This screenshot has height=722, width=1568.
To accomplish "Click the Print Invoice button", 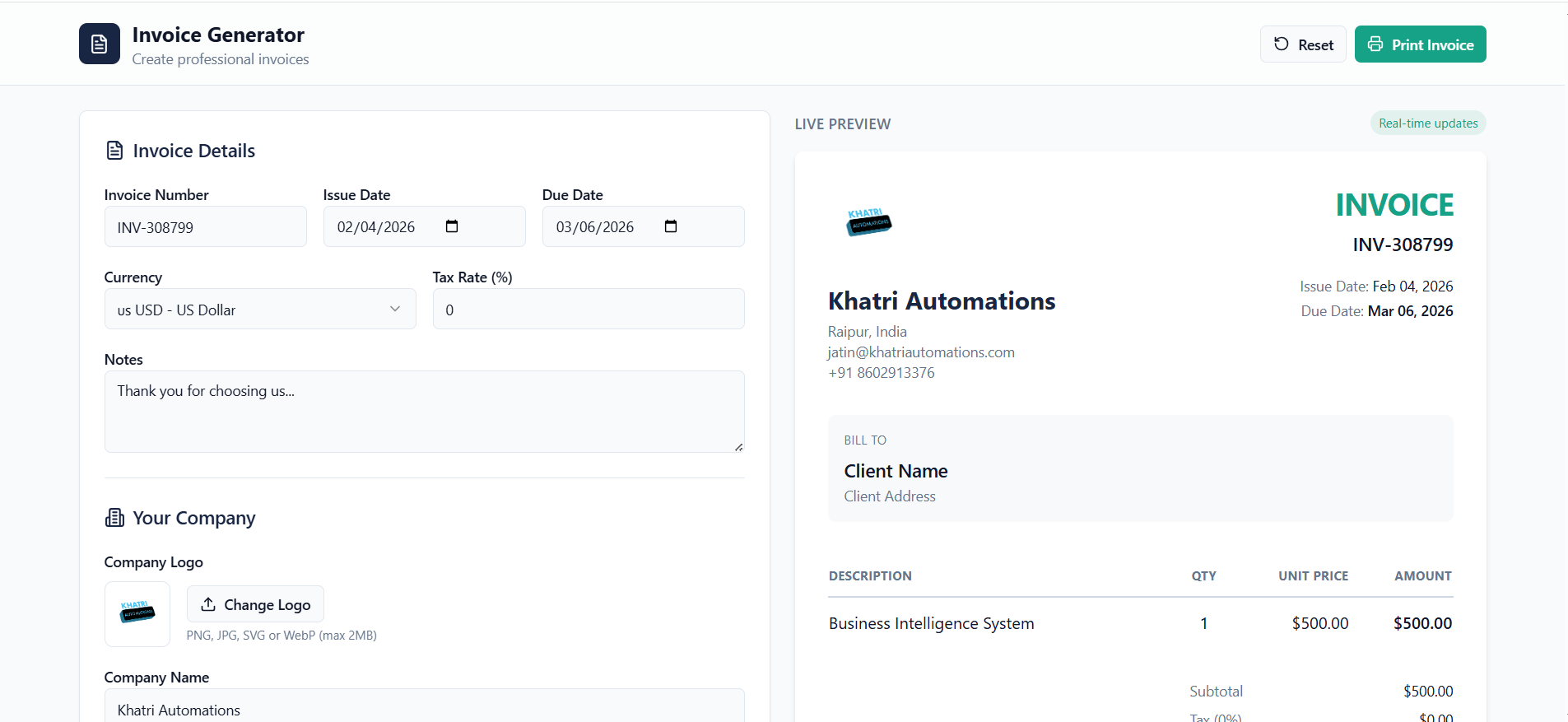I will 1420,44.
